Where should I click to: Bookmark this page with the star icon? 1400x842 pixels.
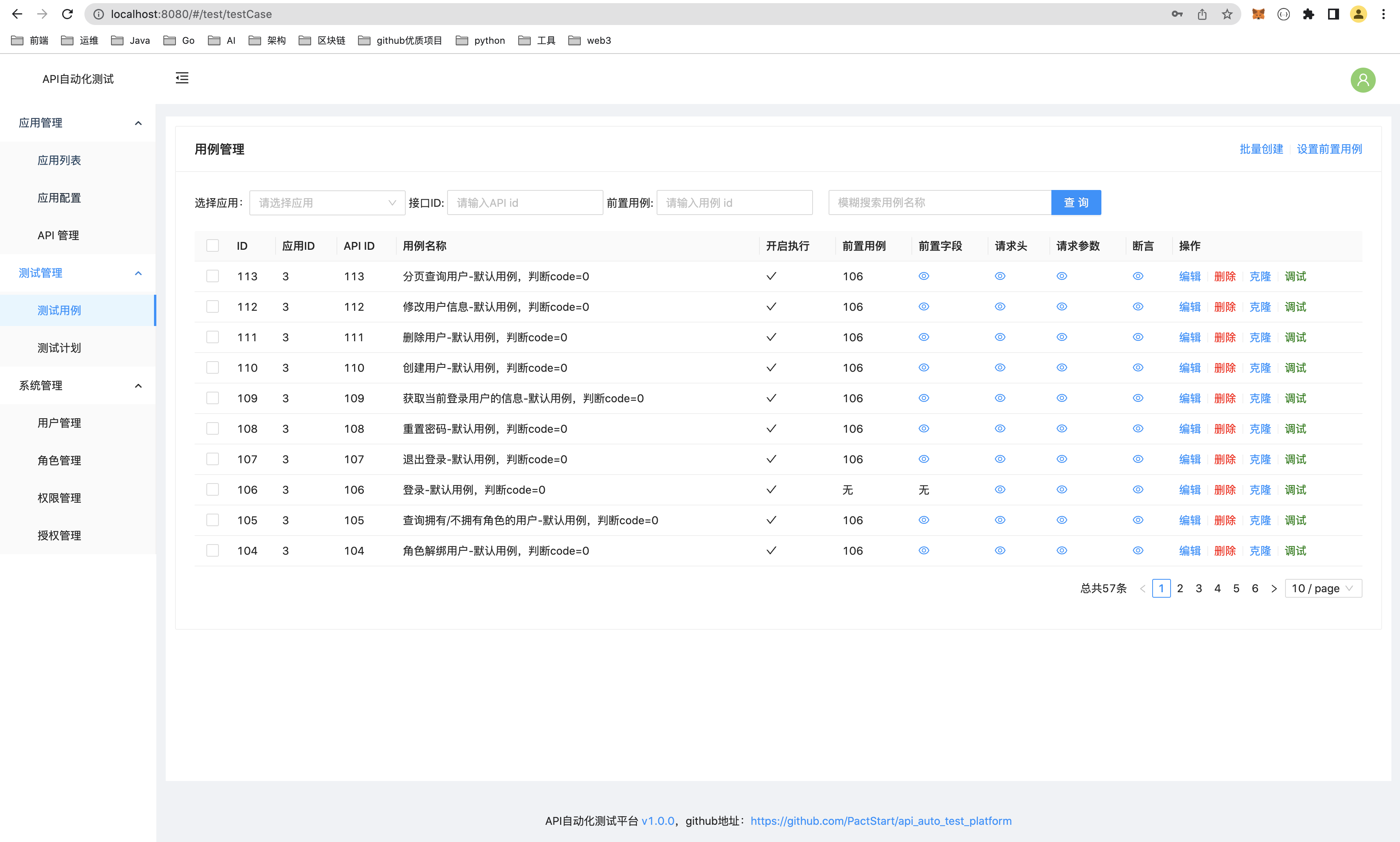pos(1227,14)
